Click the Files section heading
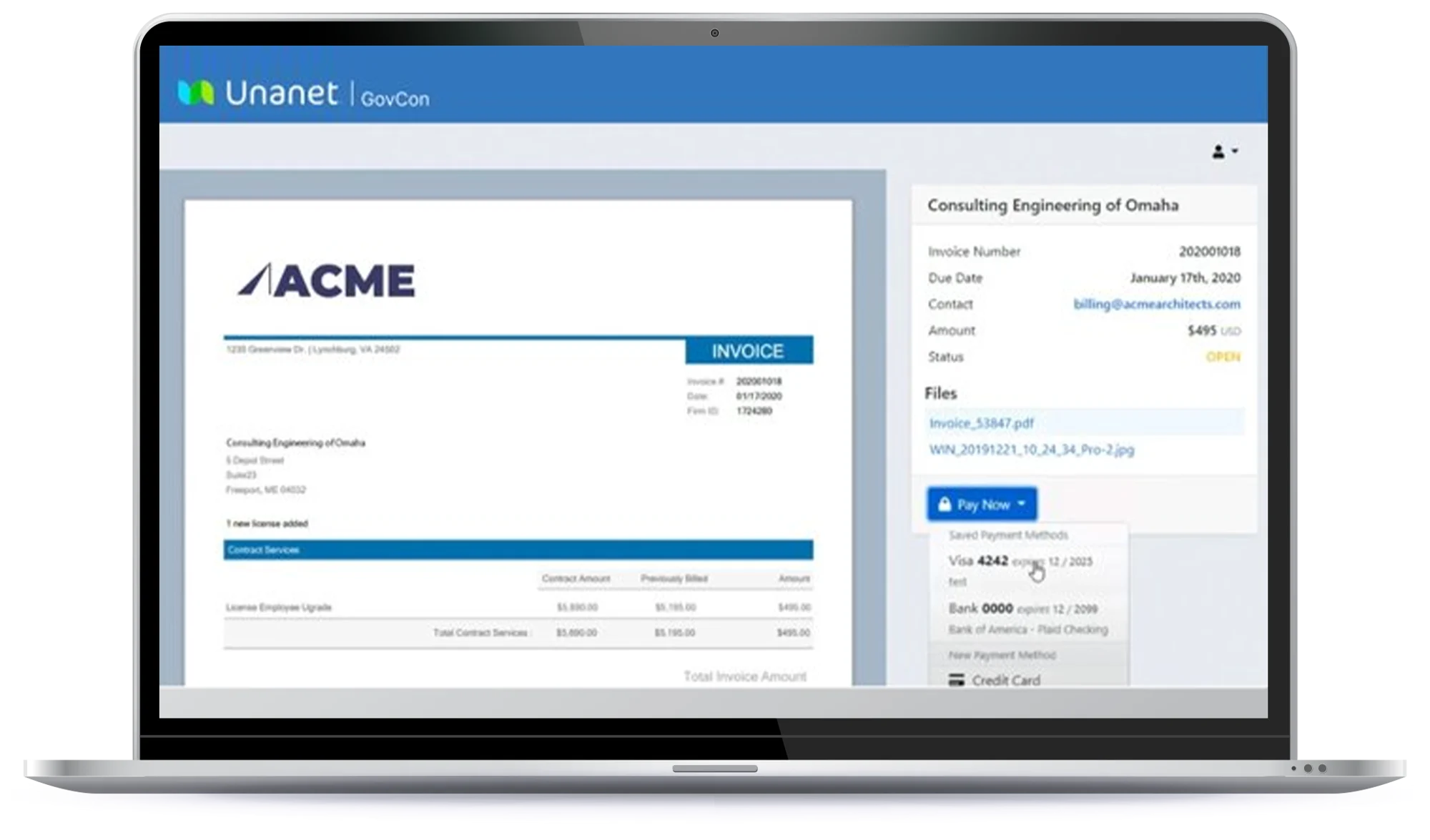The image size is (1430, 840). click(x=940, y=393)
